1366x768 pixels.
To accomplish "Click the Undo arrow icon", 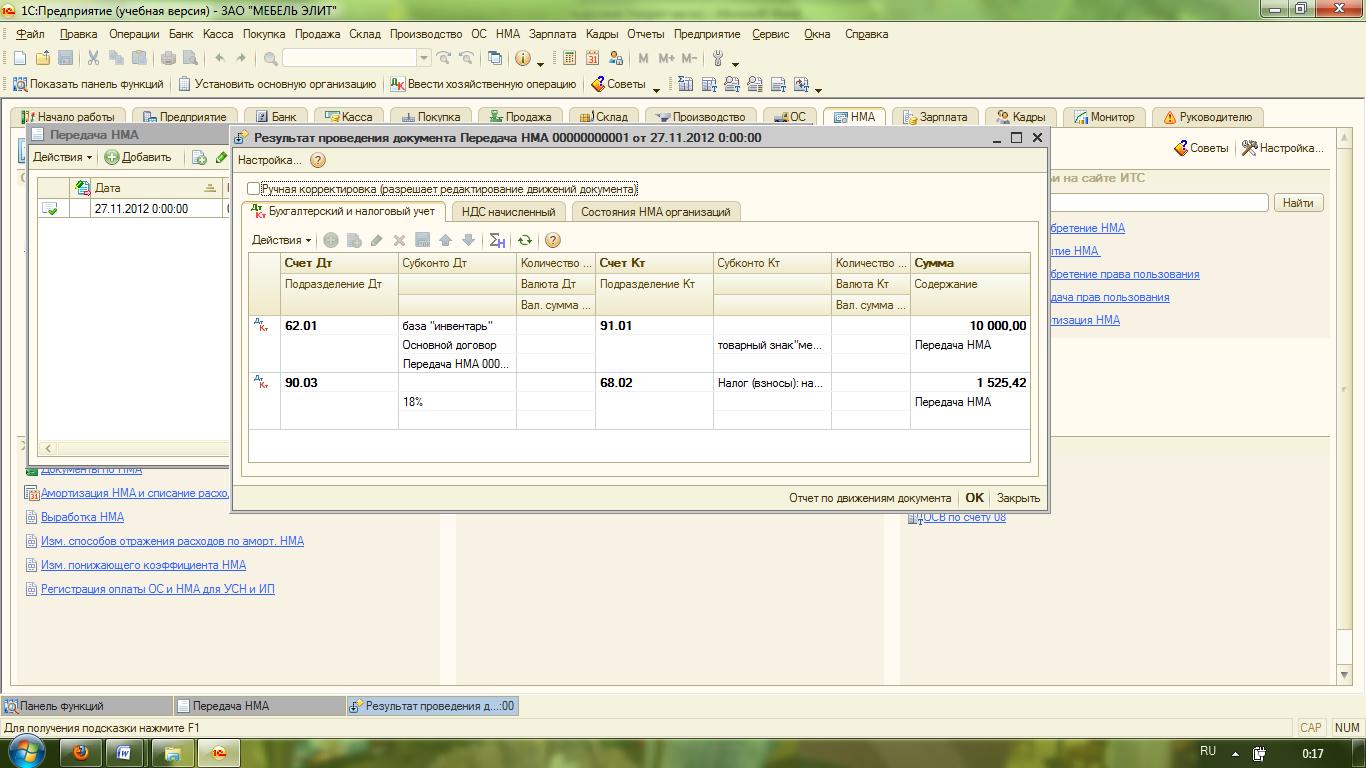I will [x=220, y=59].
